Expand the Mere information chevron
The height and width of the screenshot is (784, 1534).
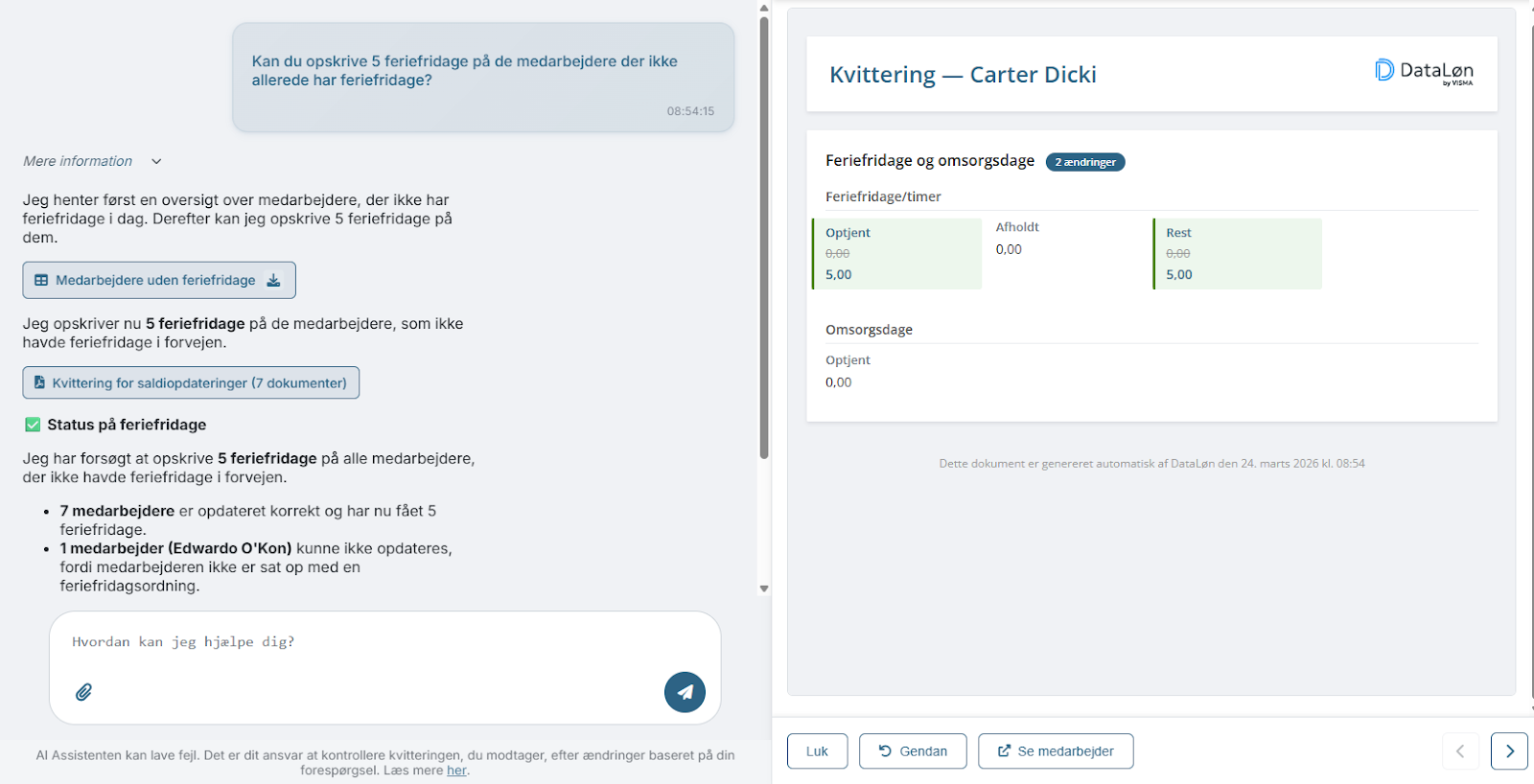click(x=156, y=161)
